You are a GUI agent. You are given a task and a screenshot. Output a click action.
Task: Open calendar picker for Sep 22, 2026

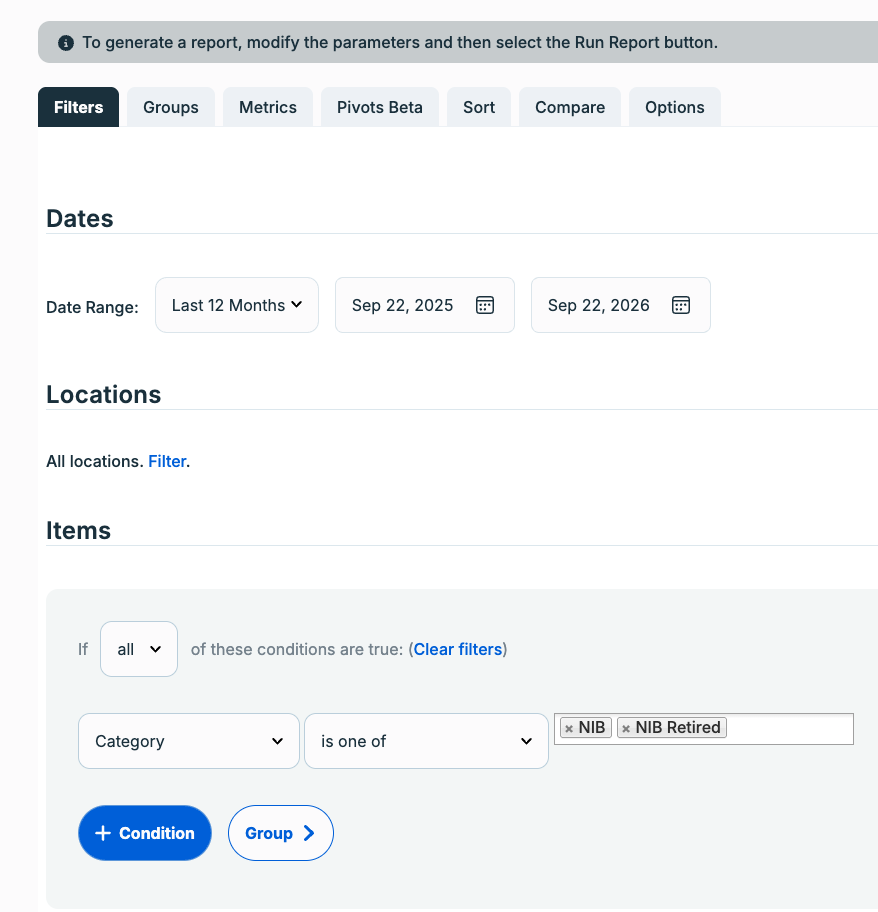pyautogui.click(x=681, y=305)
